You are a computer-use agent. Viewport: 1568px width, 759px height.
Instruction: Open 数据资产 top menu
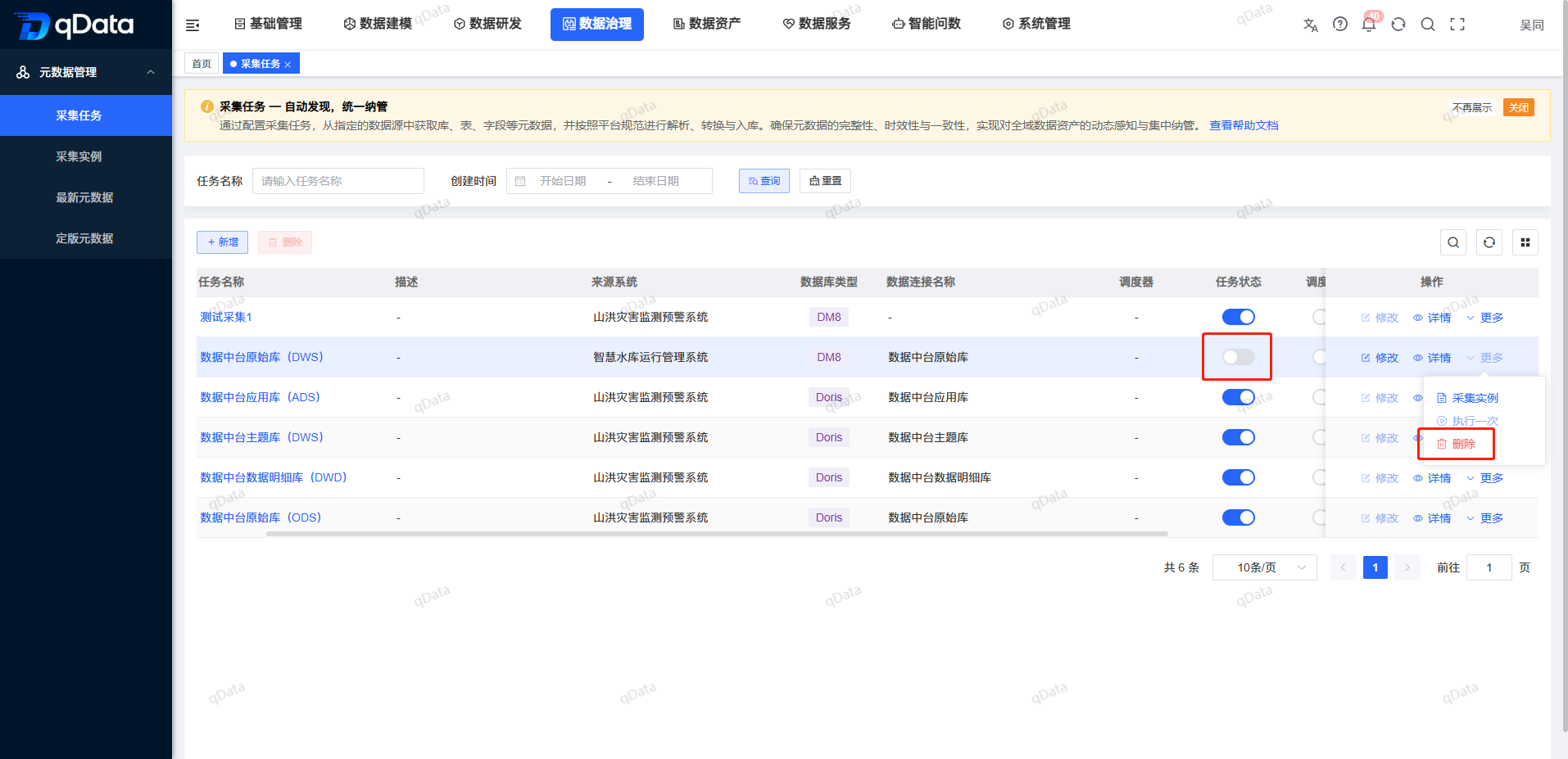click(707, 24)
